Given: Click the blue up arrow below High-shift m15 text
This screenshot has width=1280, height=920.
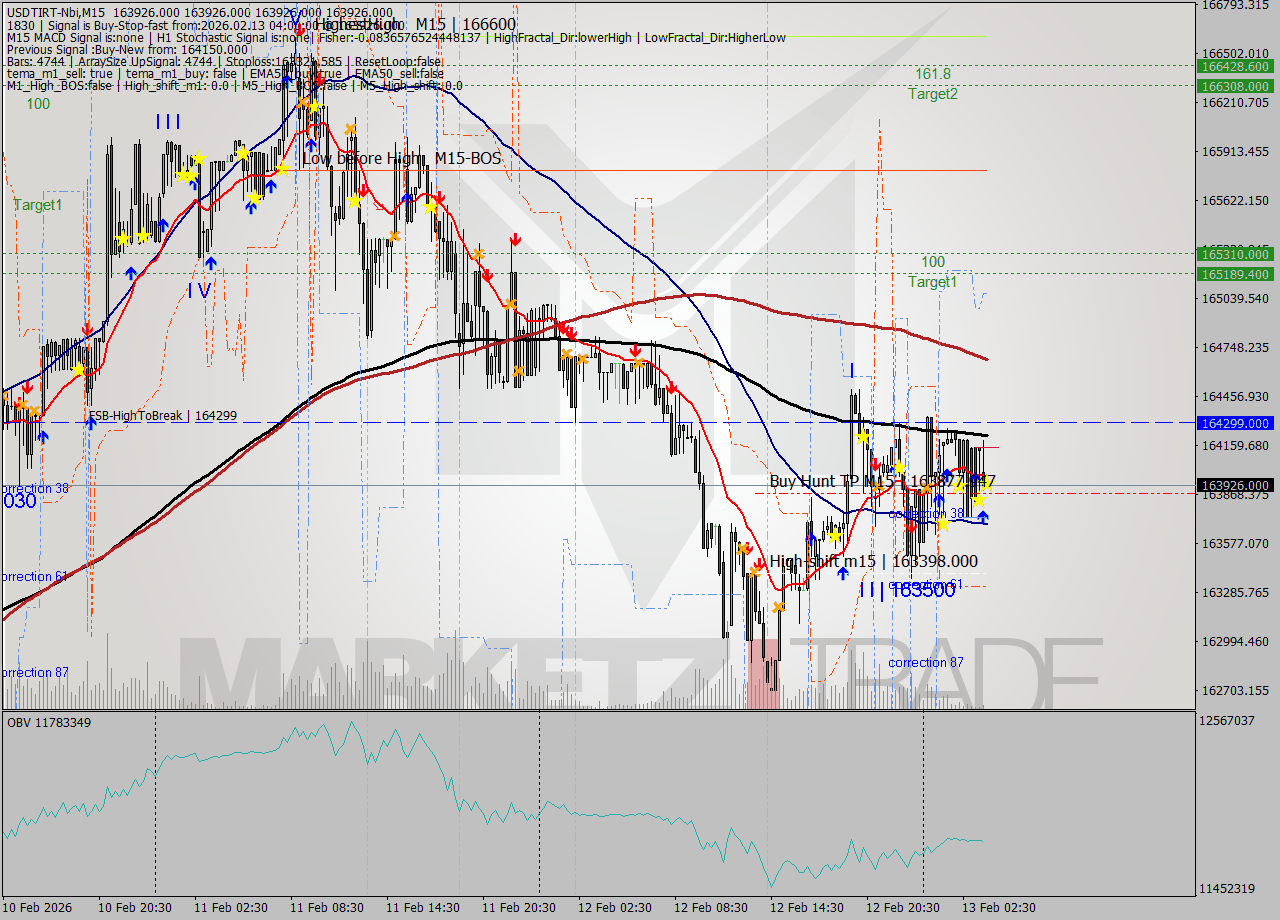Looking at the screenshot, I should pyautogui.click(x=843, y=571).
